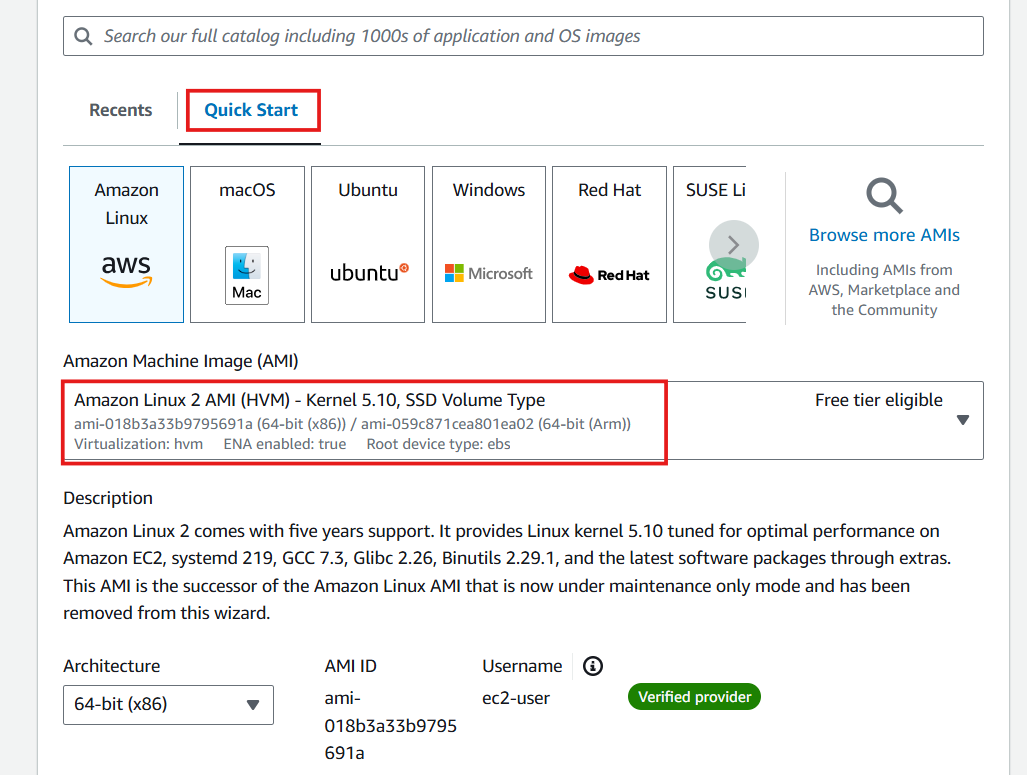Click the ec2-user username value
The image size is (1027, 775).
coord(516,698)
